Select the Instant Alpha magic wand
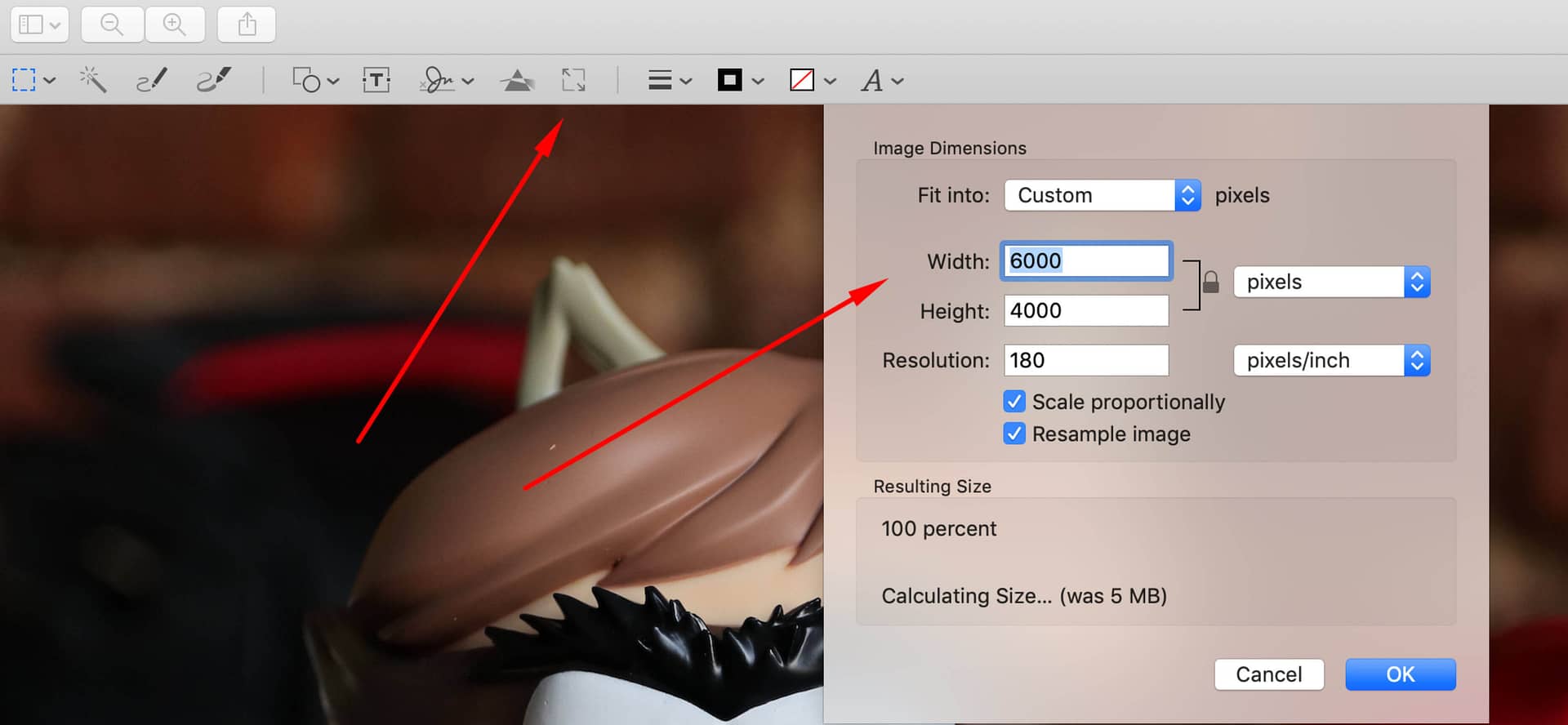Screen dimensions: 1568x725 click(x=93, y=80)
